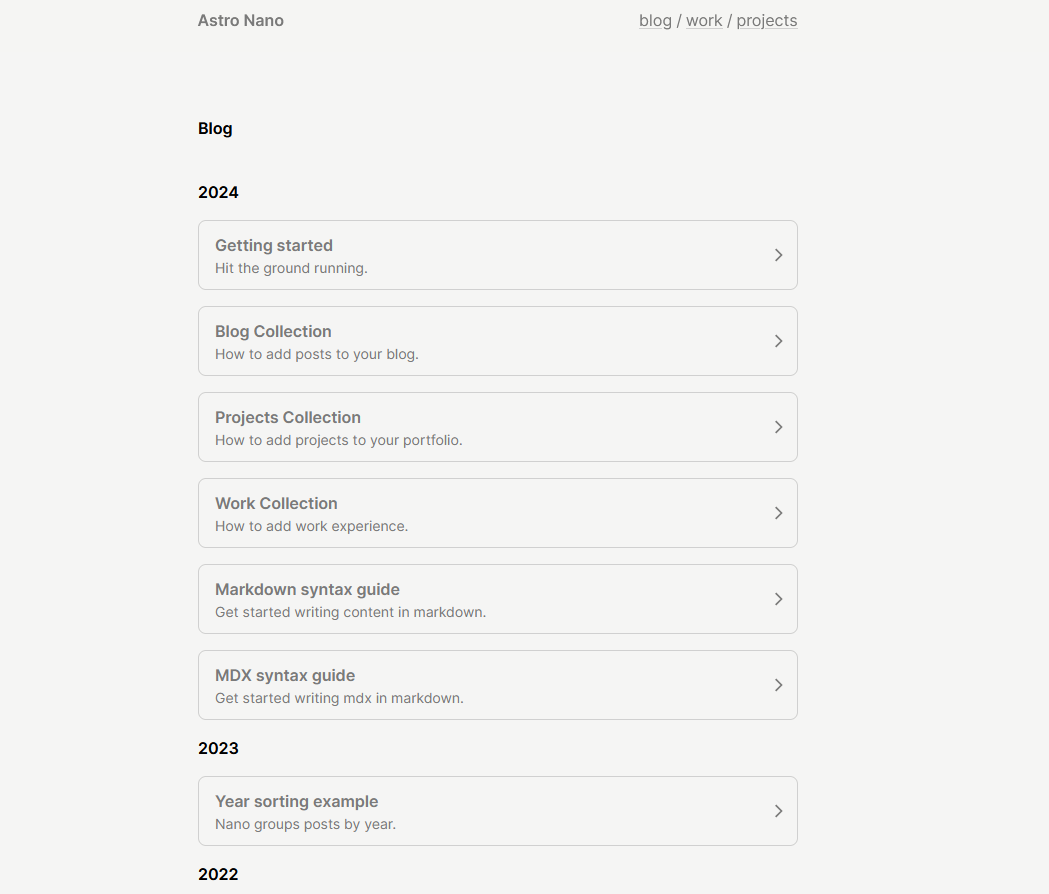Click the chevron on Markdown syntax guide card
The image size is (1049, 894).
[778, 599]
